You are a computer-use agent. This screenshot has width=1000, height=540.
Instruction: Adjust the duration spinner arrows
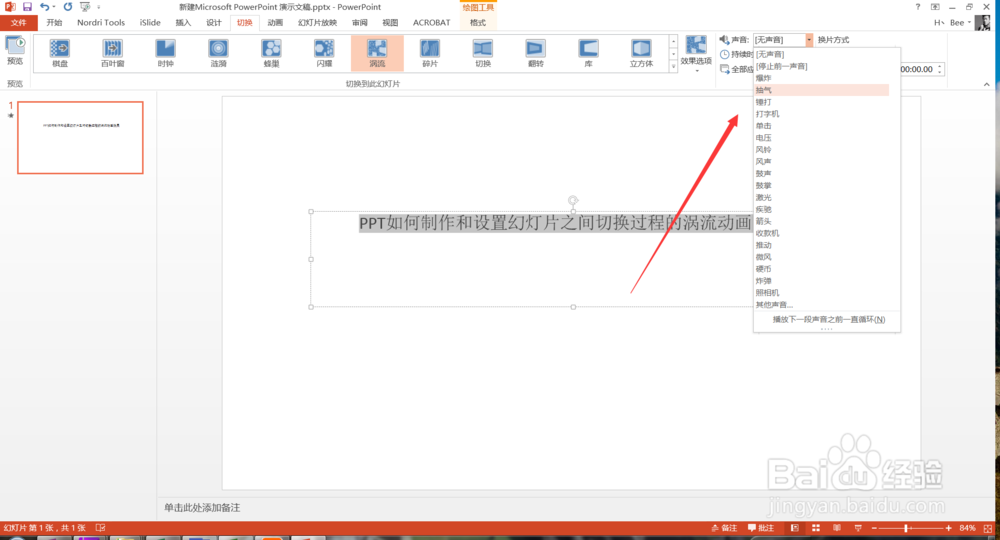pyautogui.click(x=939, y=69)
